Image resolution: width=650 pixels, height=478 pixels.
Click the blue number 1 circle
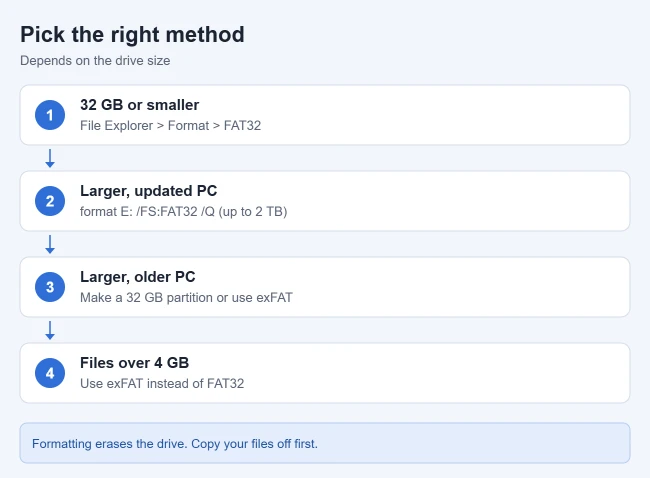tap(50, 115)
